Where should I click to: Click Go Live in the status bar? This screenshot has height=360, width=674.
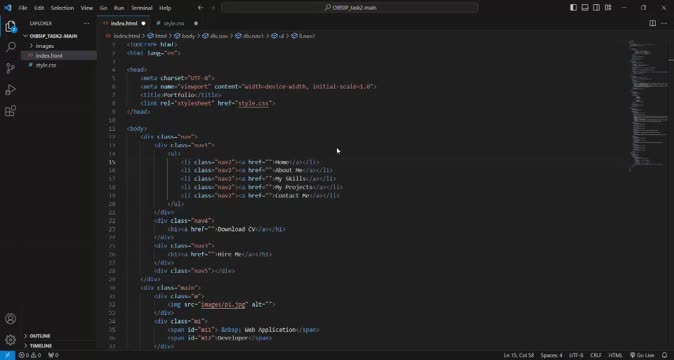(x=642, y=355)
